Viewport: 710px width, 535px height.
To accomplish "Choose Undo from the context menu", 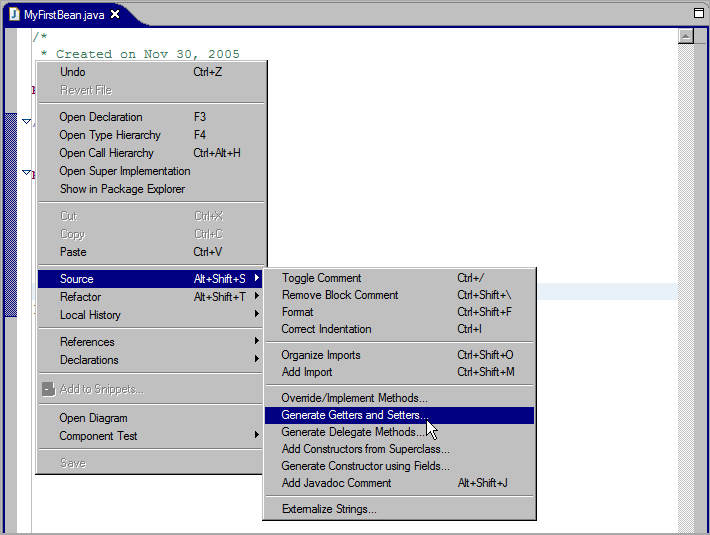I will (152, 72).
